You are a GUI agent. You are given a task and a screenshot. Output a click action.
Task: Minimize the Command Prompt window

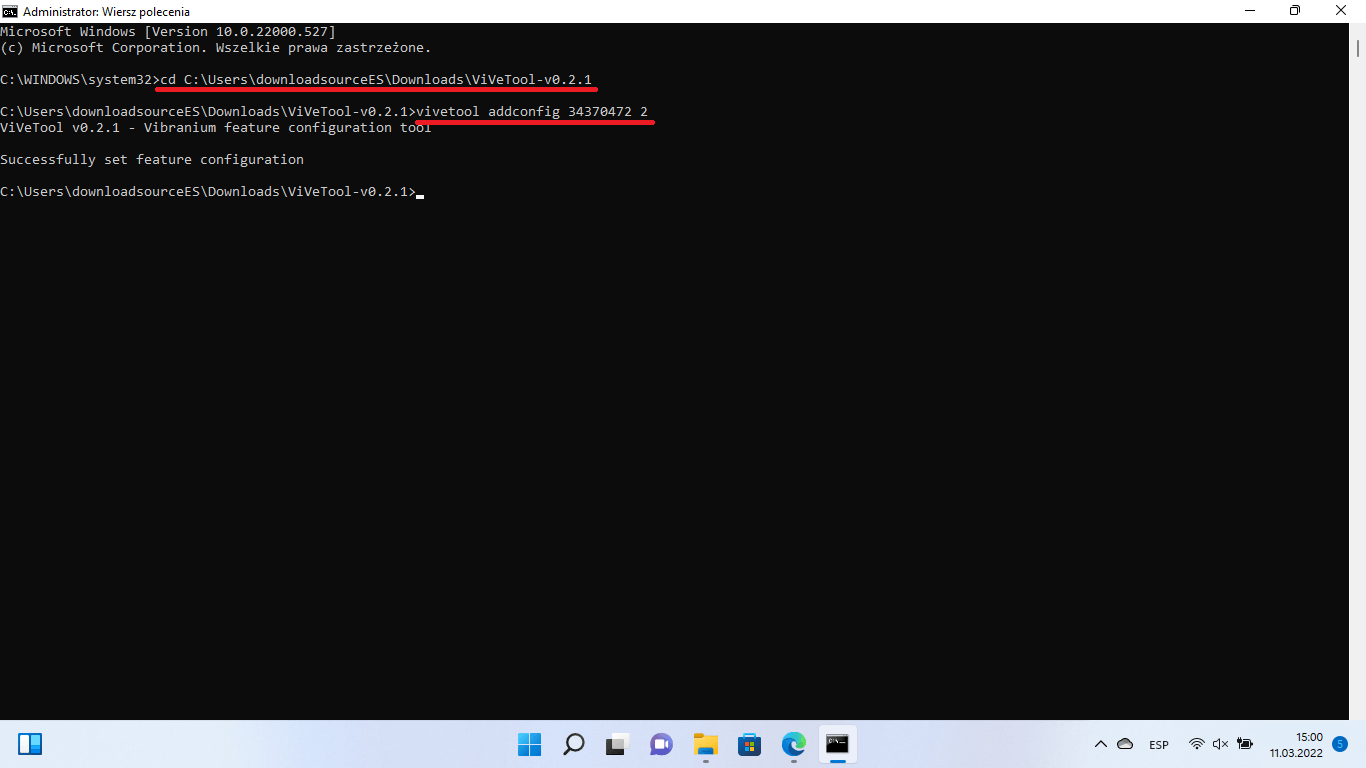(x=1249, y=11)
